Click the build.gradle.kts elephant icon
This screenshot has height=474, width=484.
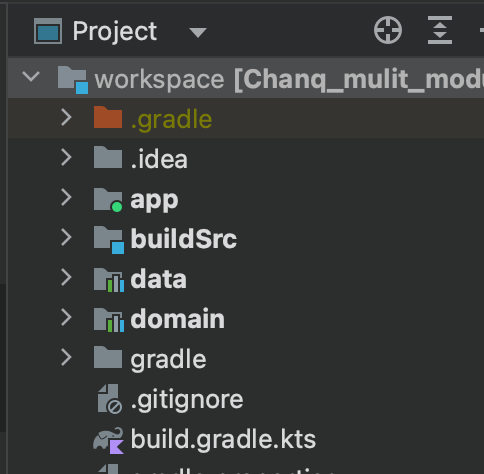tap(108, 440)
